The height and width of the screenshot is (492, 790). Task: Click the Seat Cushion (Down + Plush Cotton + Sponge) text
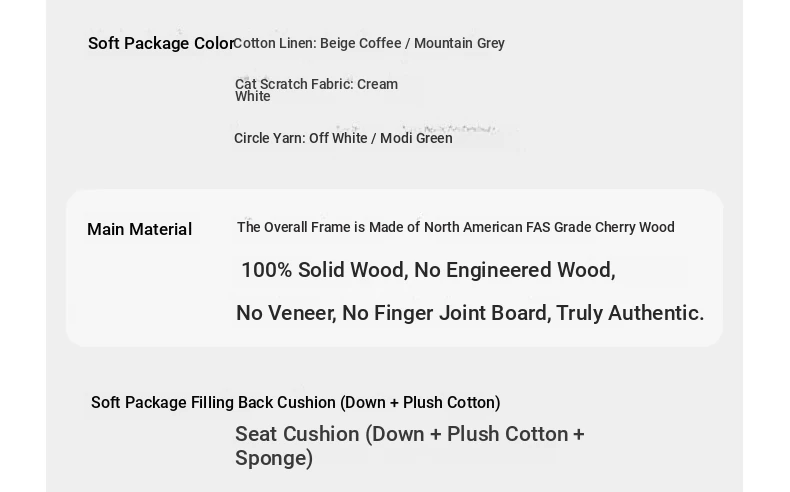pos(410,446)
